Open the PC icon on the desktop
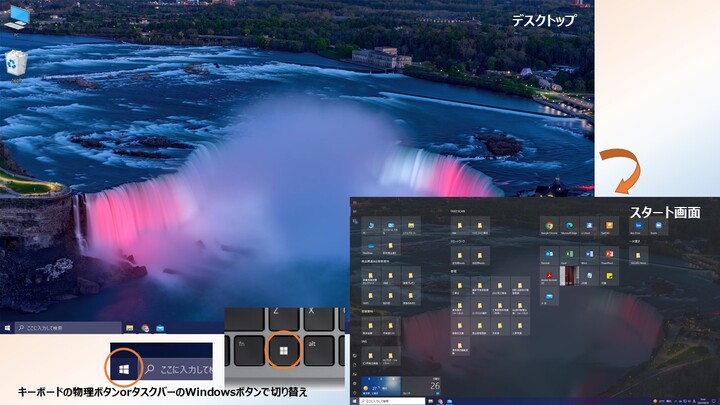 tap(17, 17)
